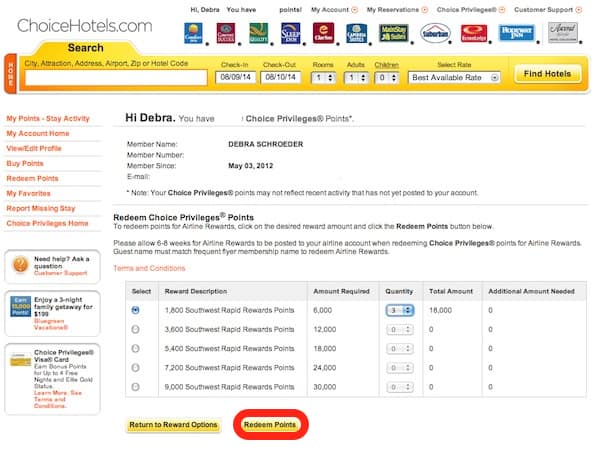The image size is (600, 453).
Task: Open the Select Rate dropdown
Action: (454, 78)
